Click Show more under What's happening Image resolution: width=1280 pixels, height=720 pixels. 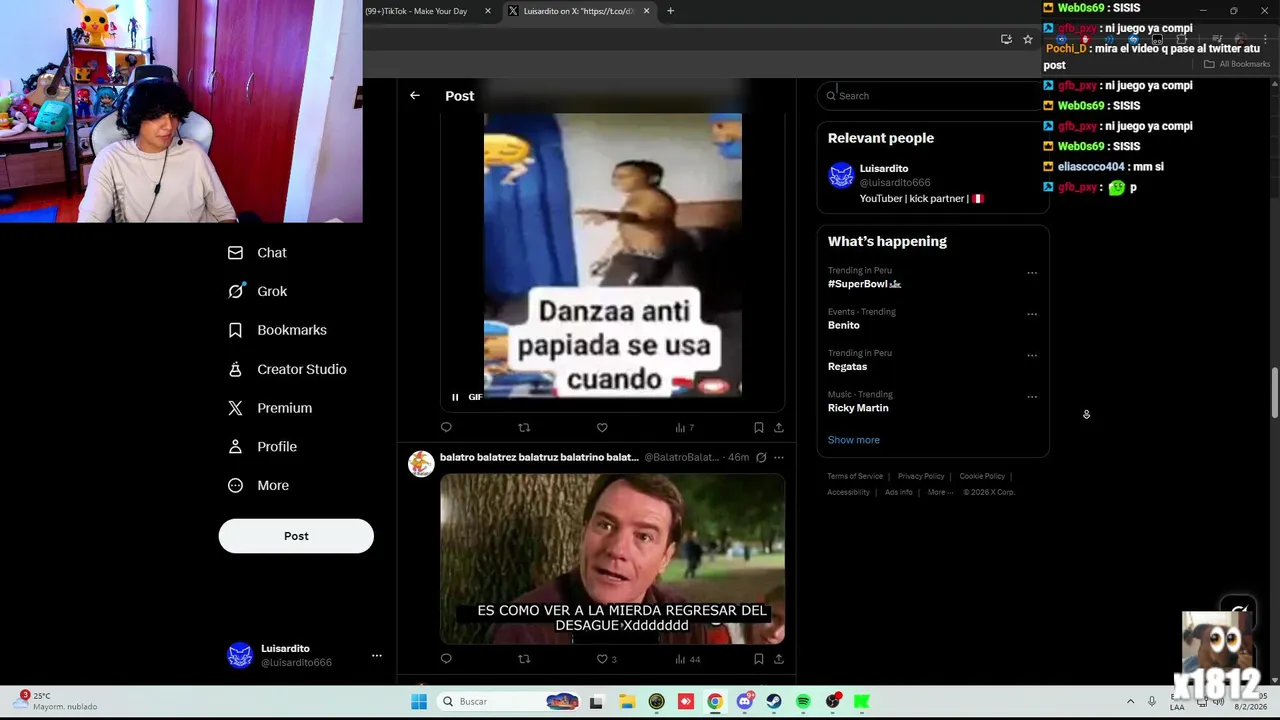853,440
